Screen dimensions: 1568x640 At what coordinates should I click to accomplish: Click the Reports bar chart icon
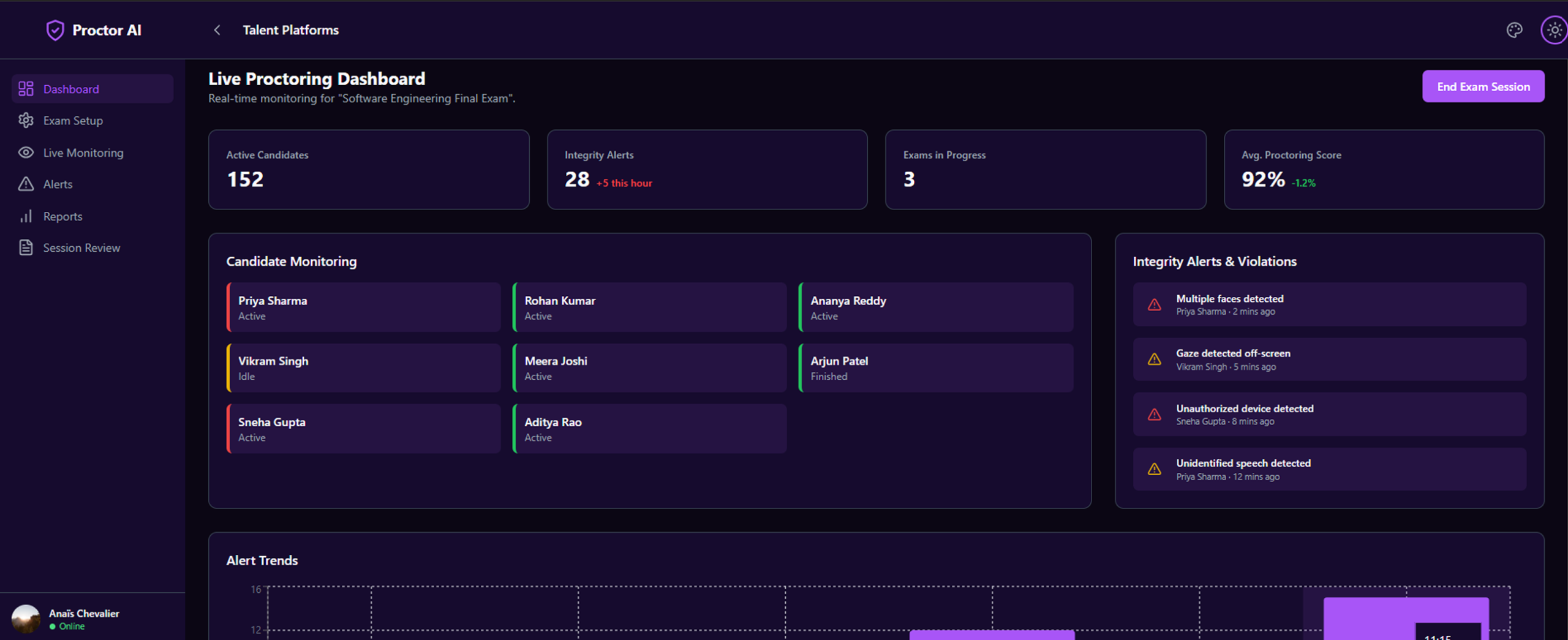[x=26, y=216]
